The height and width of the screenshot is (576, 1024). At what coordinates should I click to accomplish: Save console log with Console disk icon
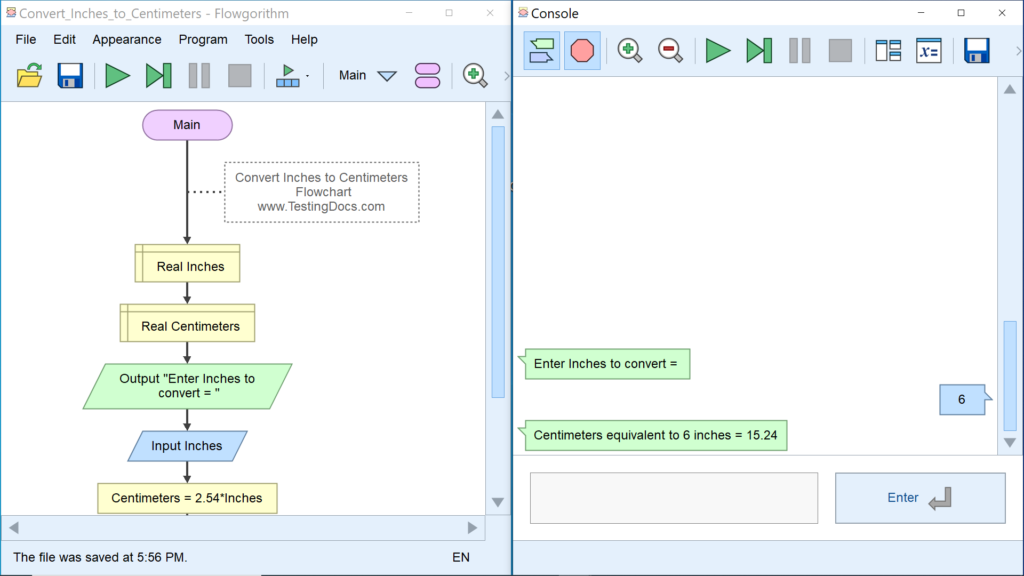[976, 50]
